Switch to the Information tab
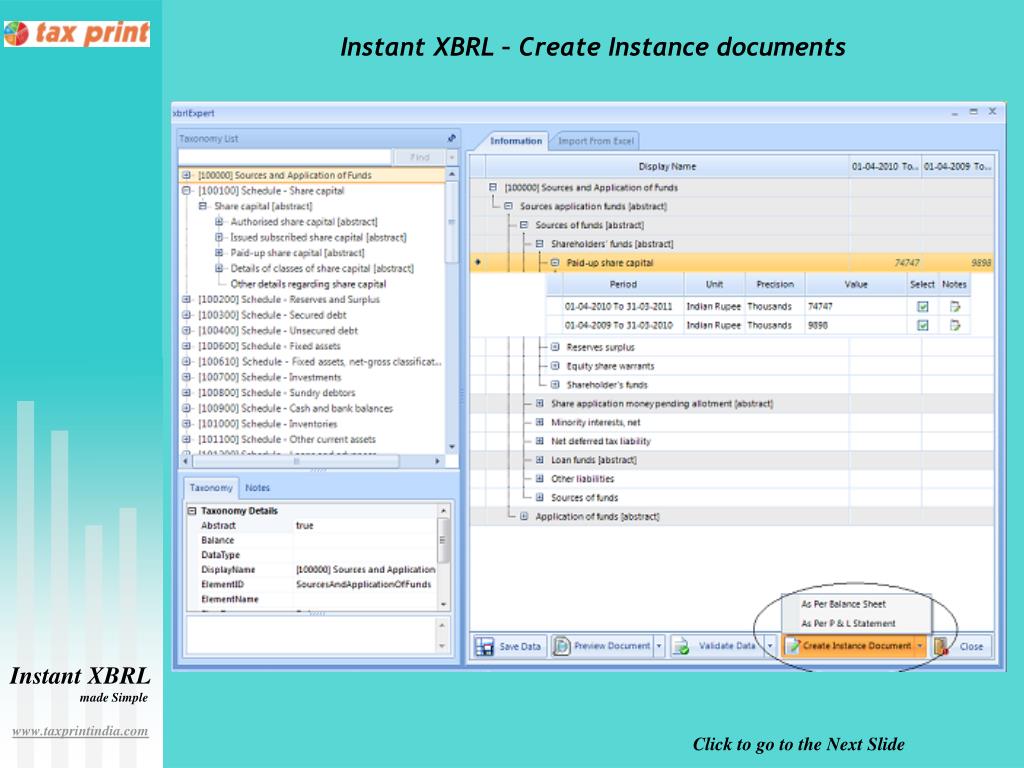The image size is (1024, 768). coord(516,141)
